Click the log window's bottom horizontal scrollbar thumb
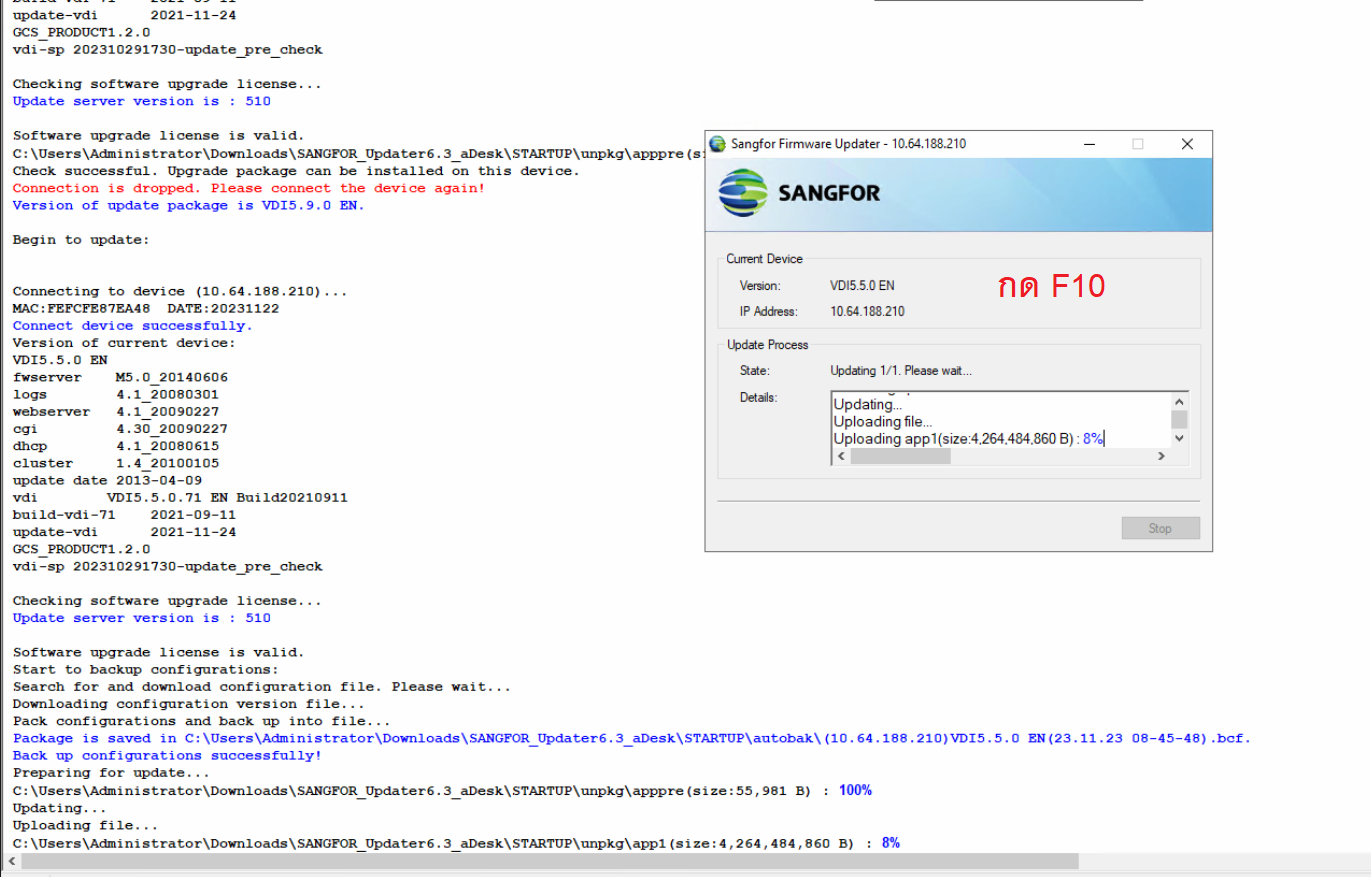The width and height of the screenshot is (1371, 877). tap(550, 861)
